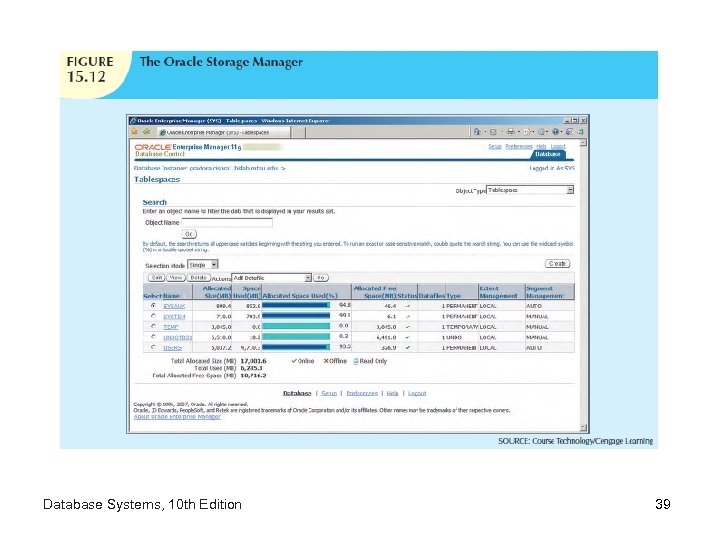The width and height of the screenshot is (720, 540).
Task: Click the total allocated size value 17,001.6
Action: point(253,361)
